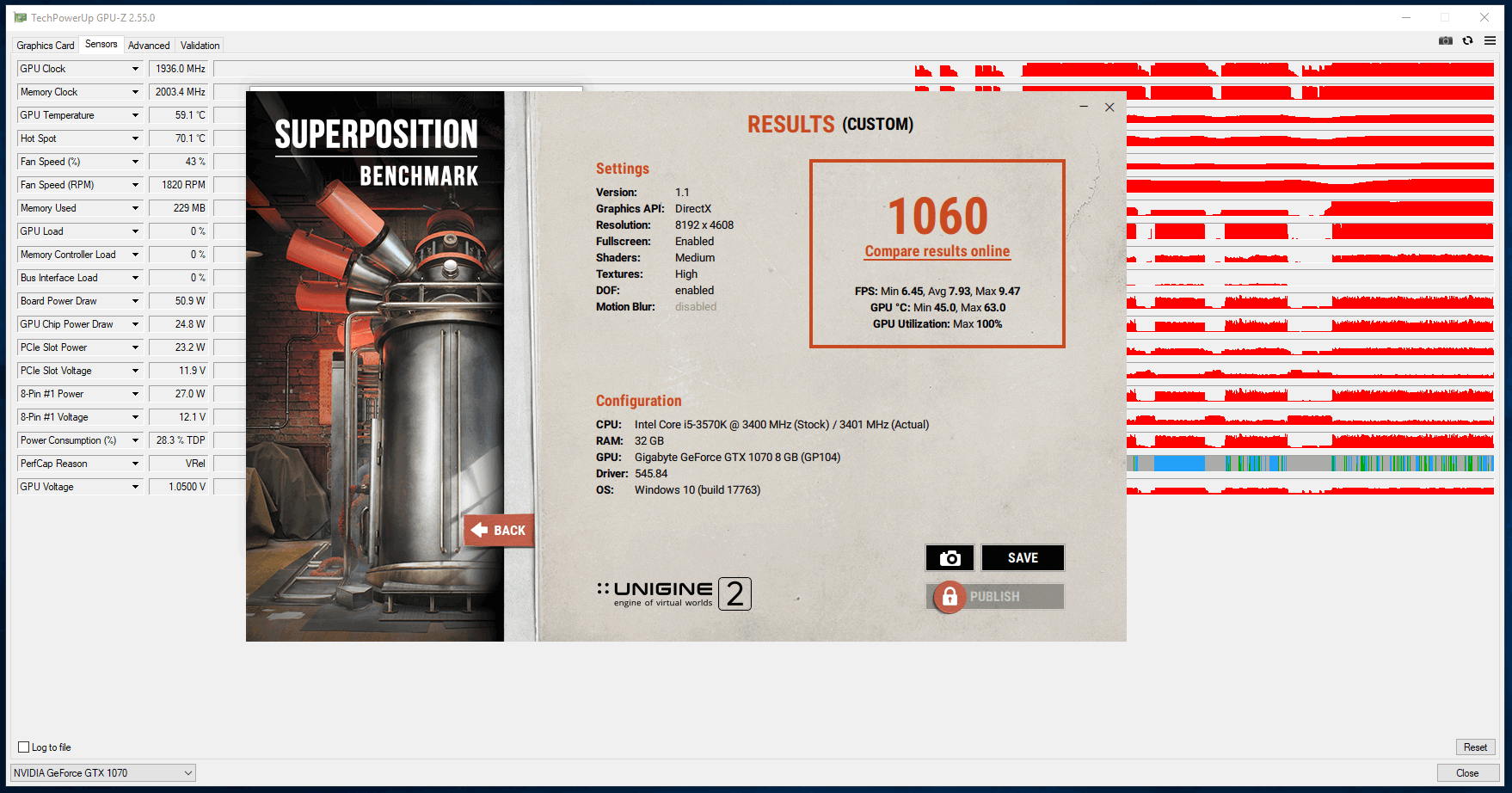The image size is (1512, 793).
Task: Close the Superposition results window
Action: 1109,107
